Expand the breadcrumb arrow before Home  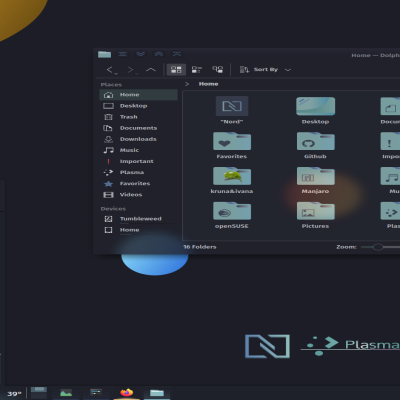pos(187,84)
